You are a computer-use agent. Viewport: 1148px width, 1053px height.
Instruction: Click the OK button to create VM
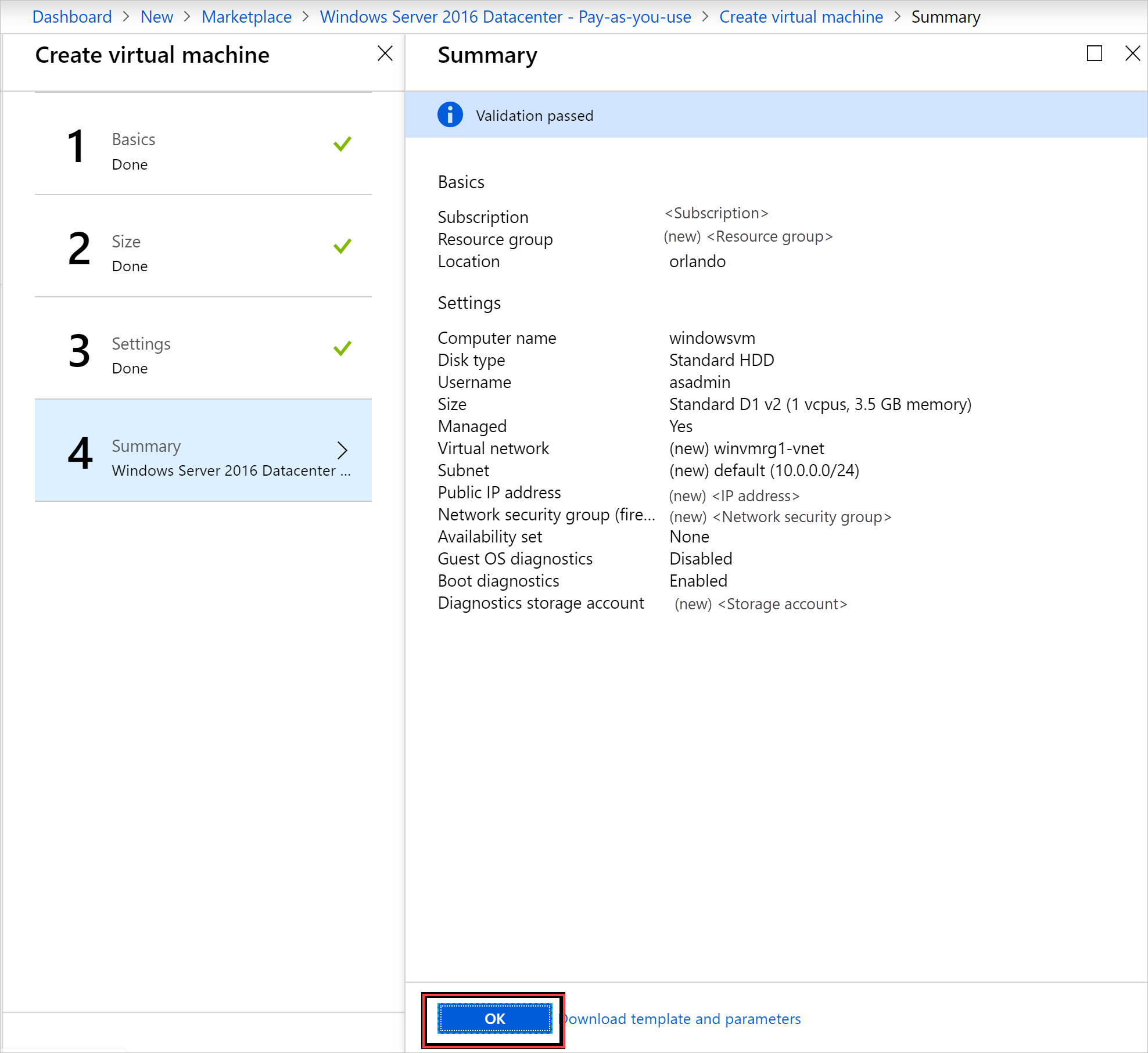point(492,1017)
